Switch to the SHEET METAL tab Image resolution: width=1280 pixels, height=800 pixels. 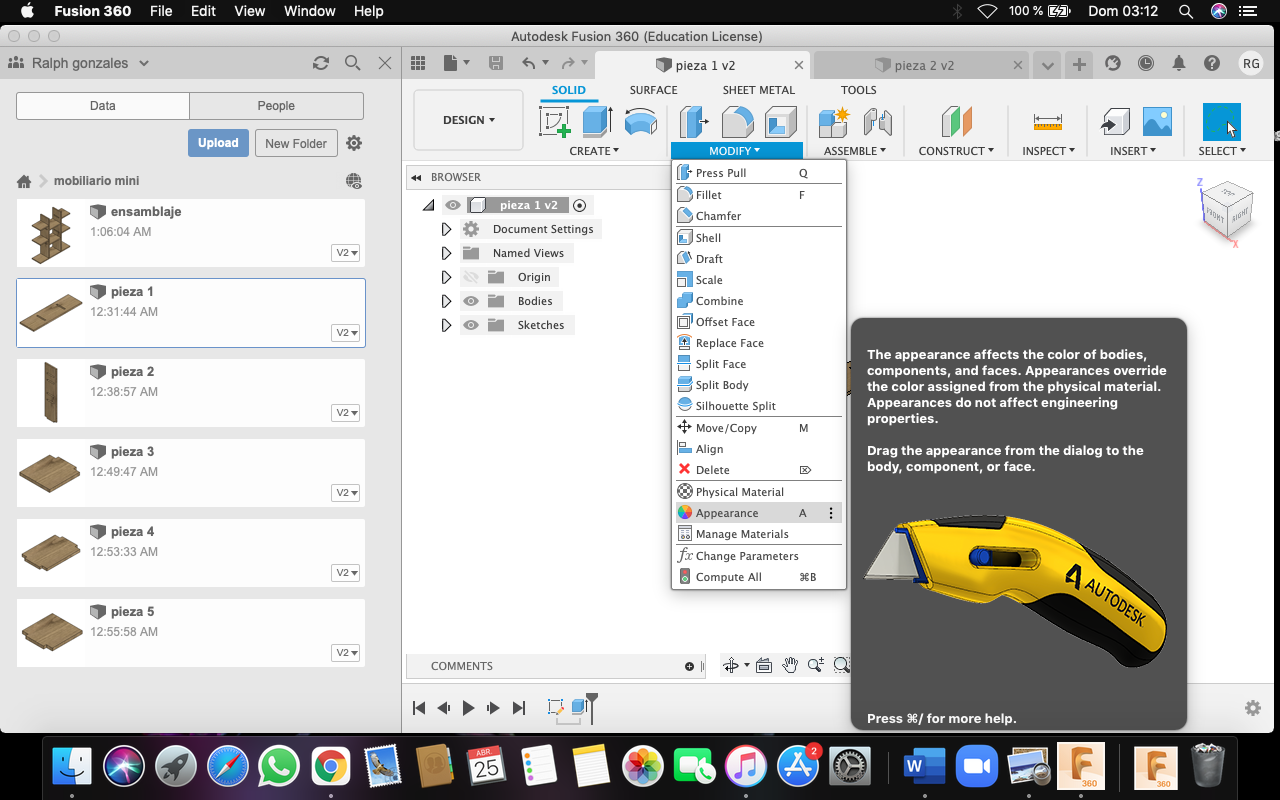click(x=759, y=90)
